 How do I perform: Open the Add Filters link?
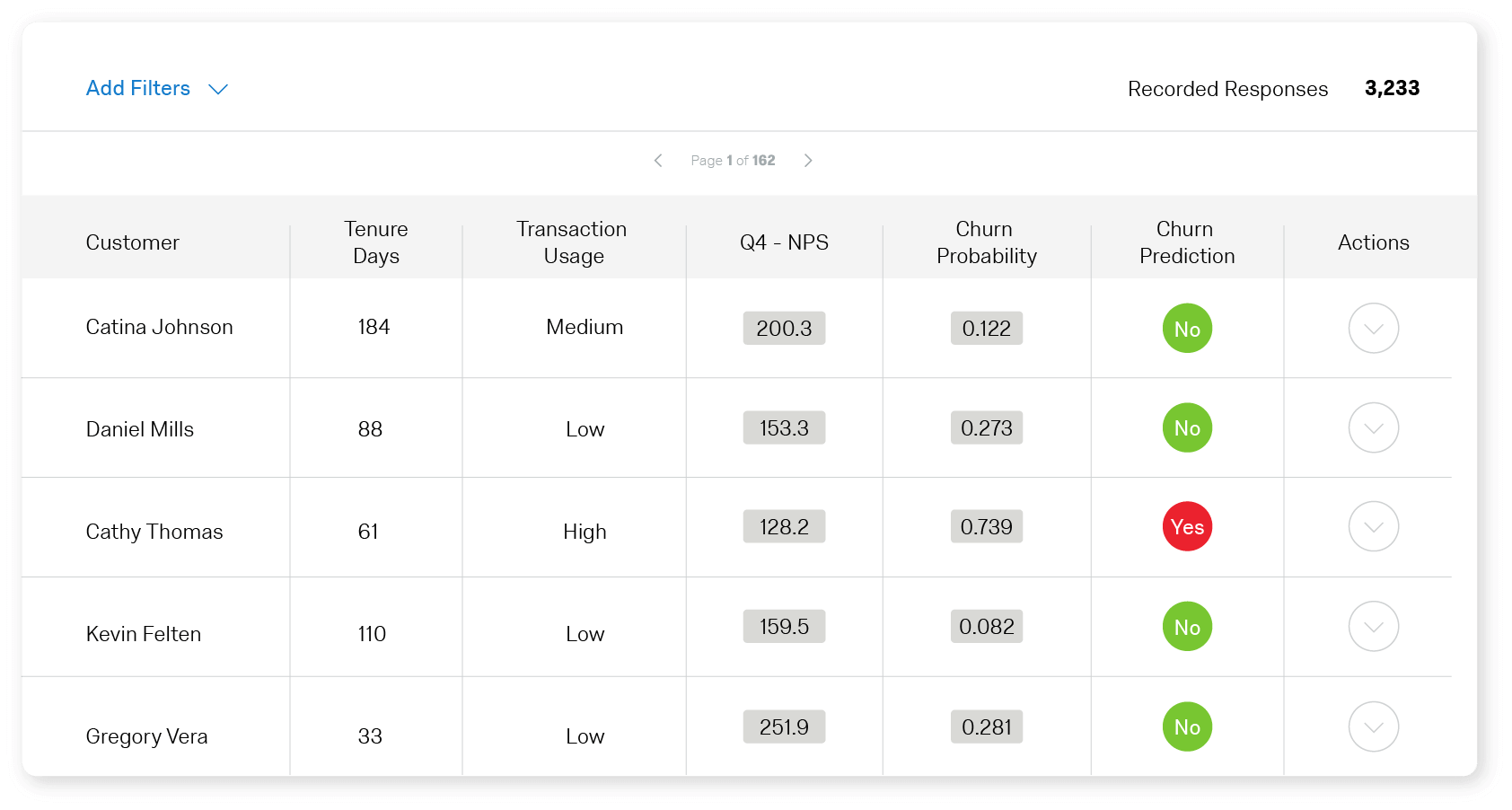pyautogui.click(x=138, y=89)
